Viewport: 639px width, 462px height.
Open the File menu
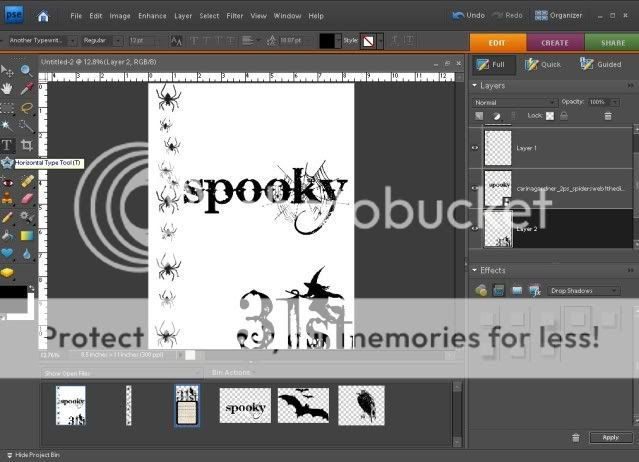pyautogui.click(x=76, y=16)
